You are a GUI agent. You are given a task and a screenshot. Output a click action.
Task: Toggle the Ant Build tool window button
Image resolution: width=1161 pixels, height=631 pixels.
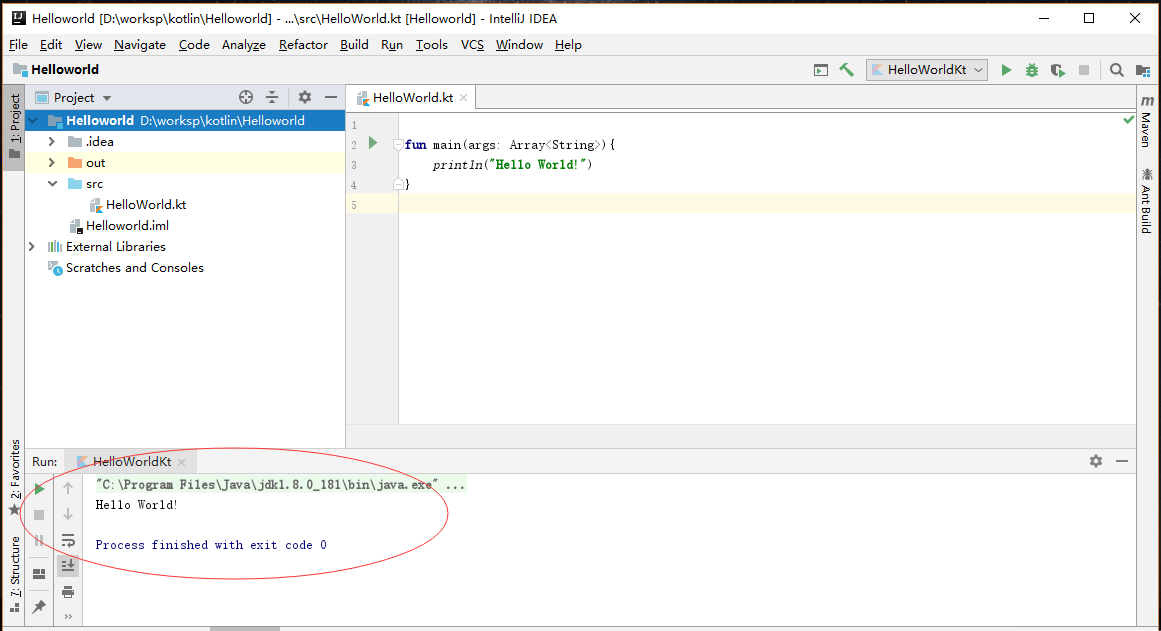pyautogui.click(x=1147, y=201)
